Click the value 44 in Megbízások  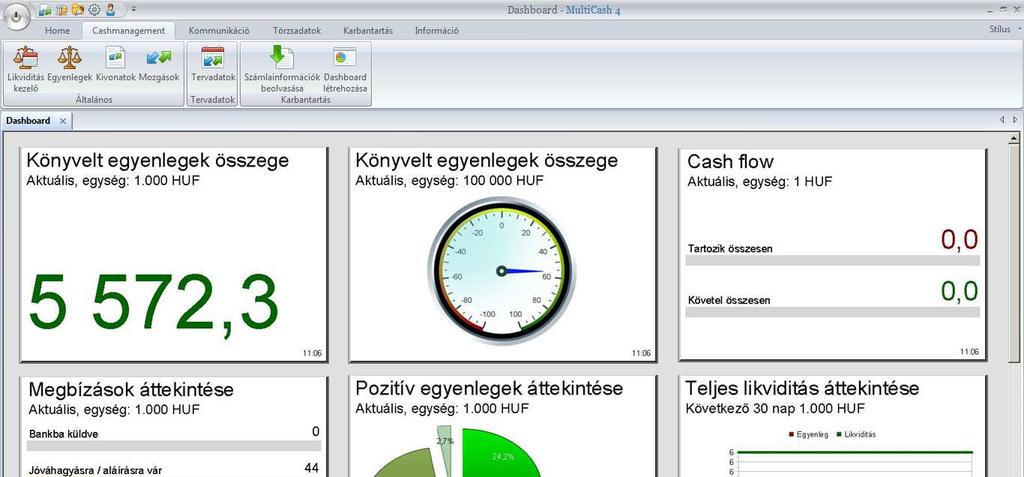click(x=312, y=468)
